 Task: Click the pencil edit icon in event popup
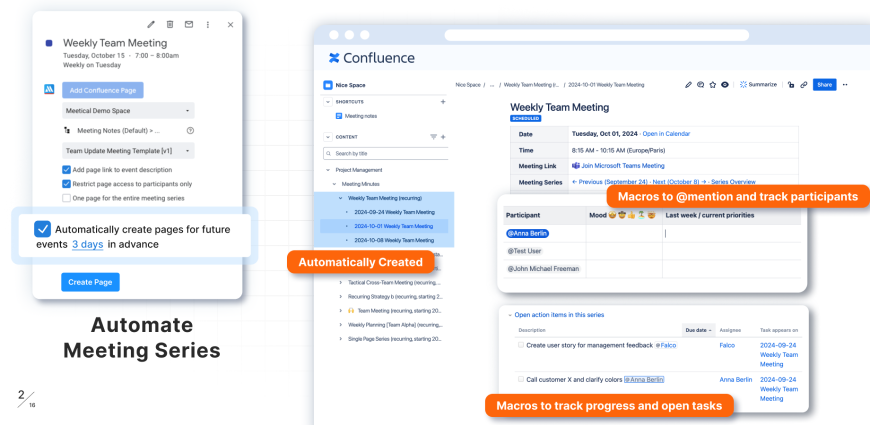point(151,24)
